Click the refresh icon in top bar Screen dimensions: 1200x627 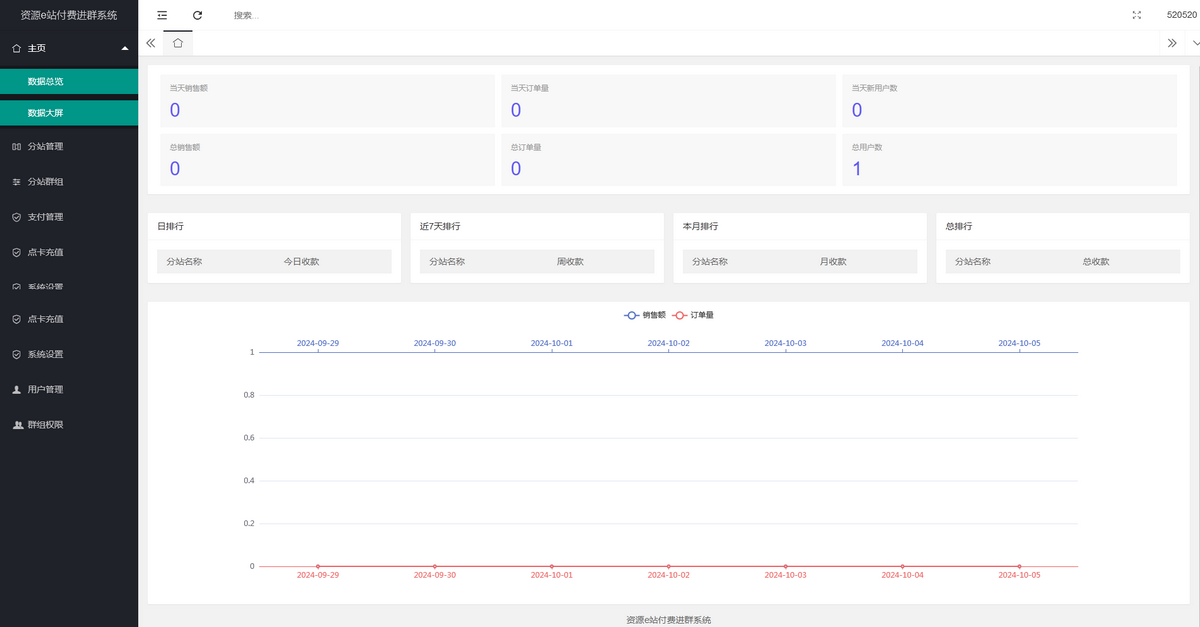coord(197,15)
